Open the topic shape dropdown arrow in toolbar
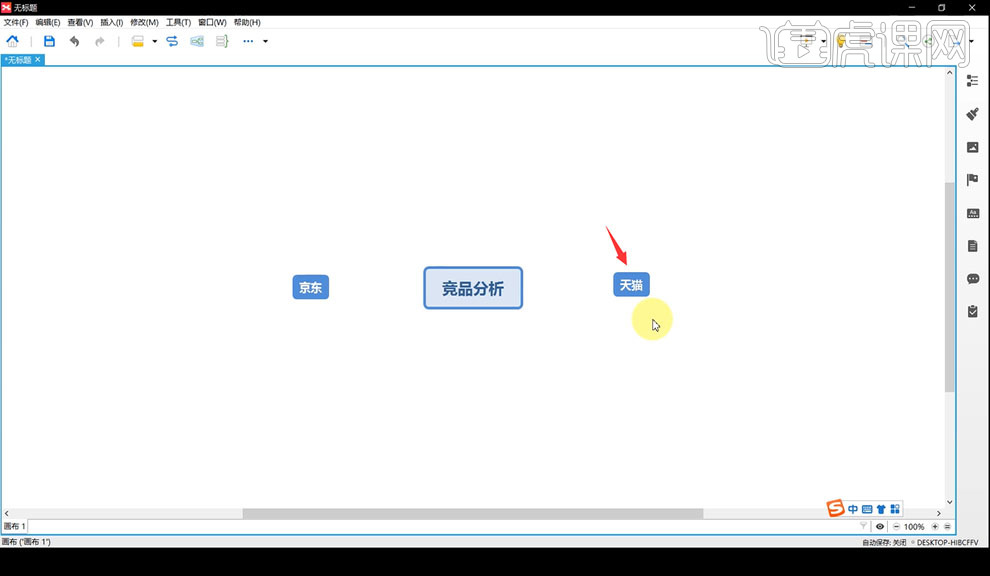 [153, 42]
